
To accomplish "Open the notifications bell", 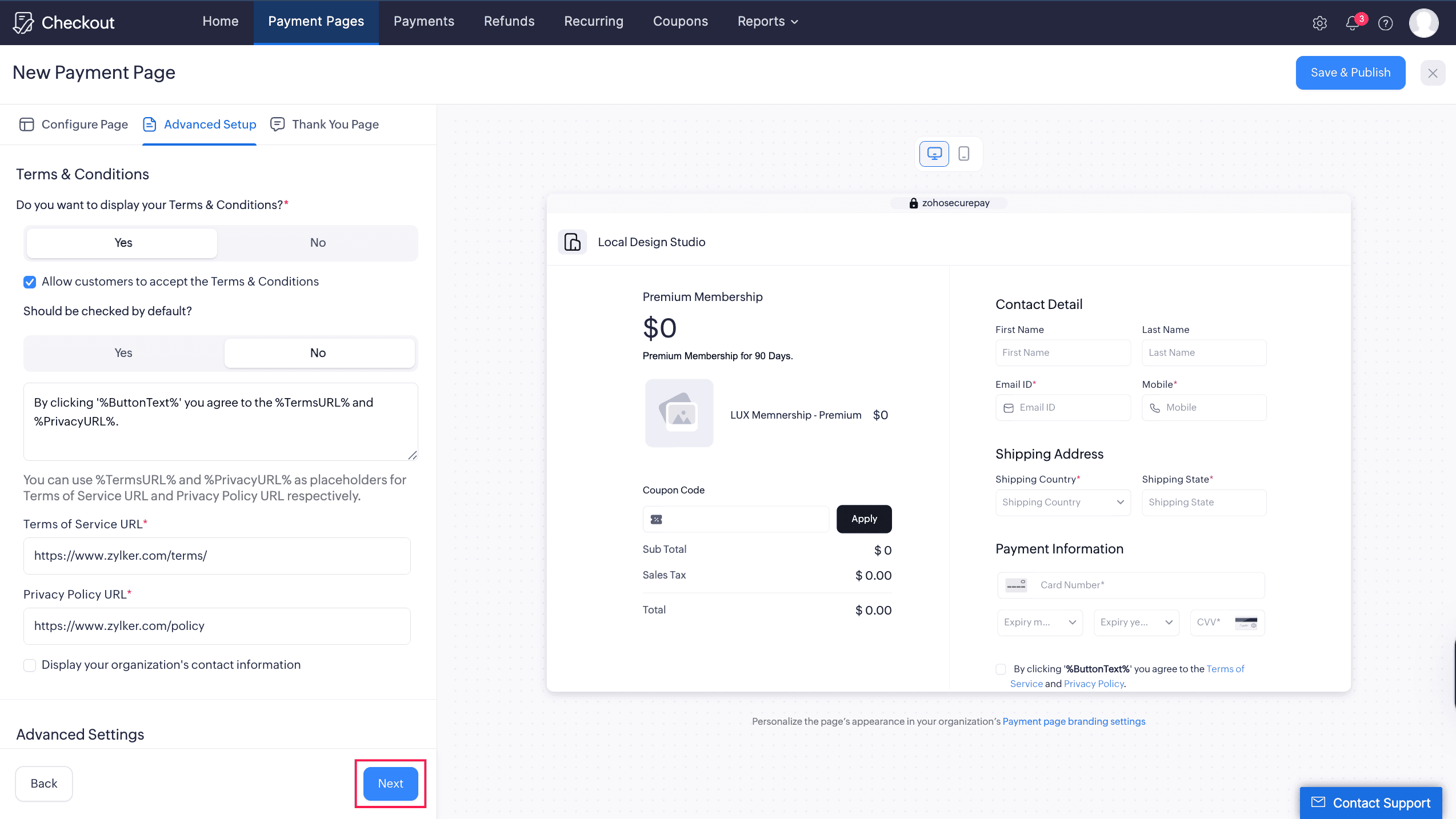I will tap(1353, 23).
